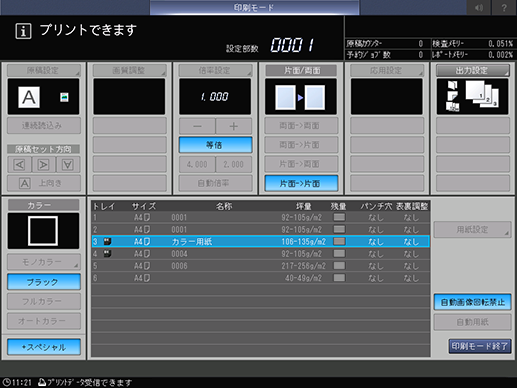The width and height of the screenshot is (517, 388).
Task: Toggle 上向き face-up orientation
Action: tap(44, 183)
